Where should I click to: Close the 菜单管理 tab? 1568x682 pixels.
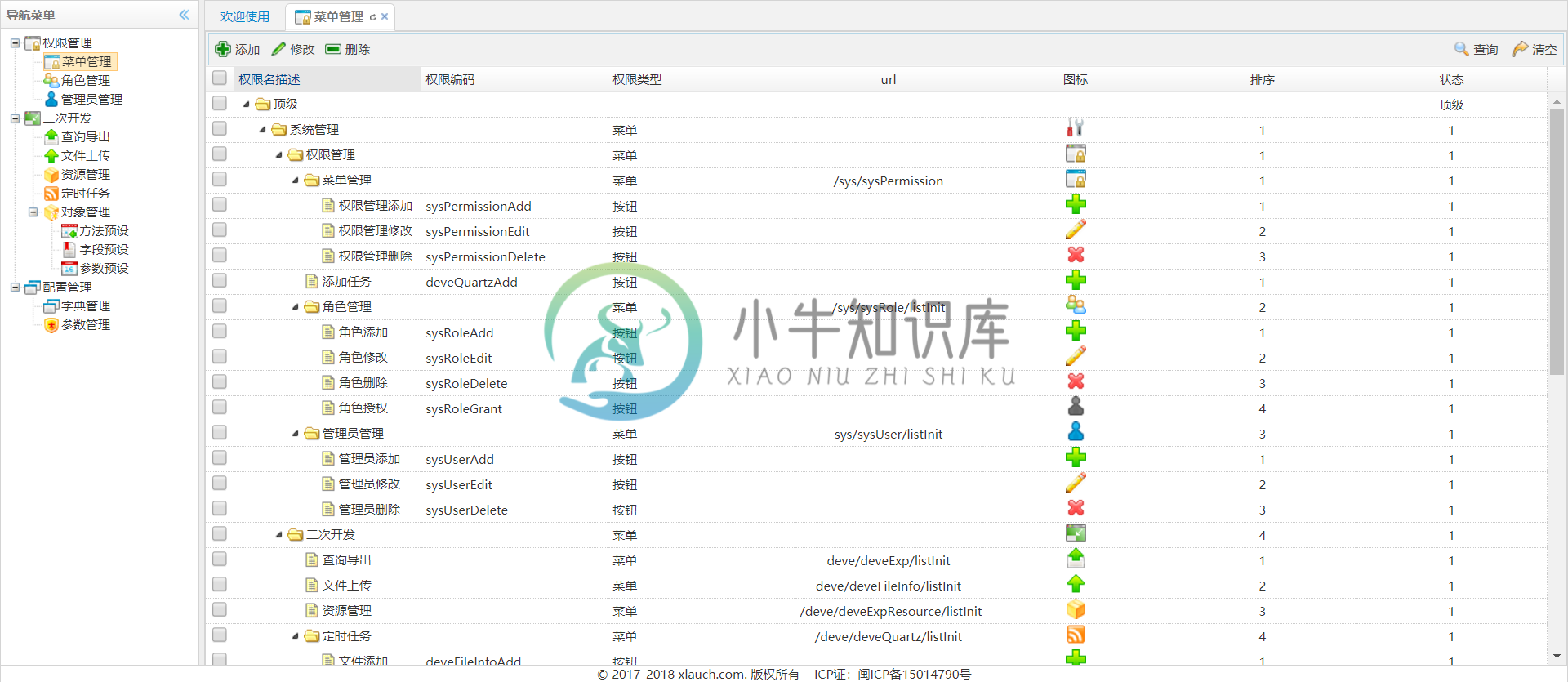[385, 17]
